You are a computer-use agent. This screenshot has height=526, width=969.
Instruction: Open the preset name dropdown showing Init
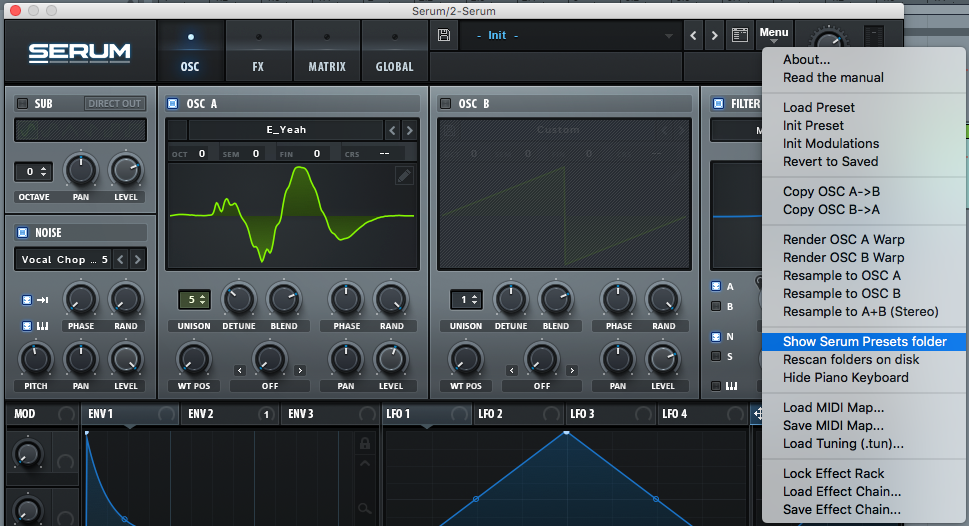tap(572, 35)
